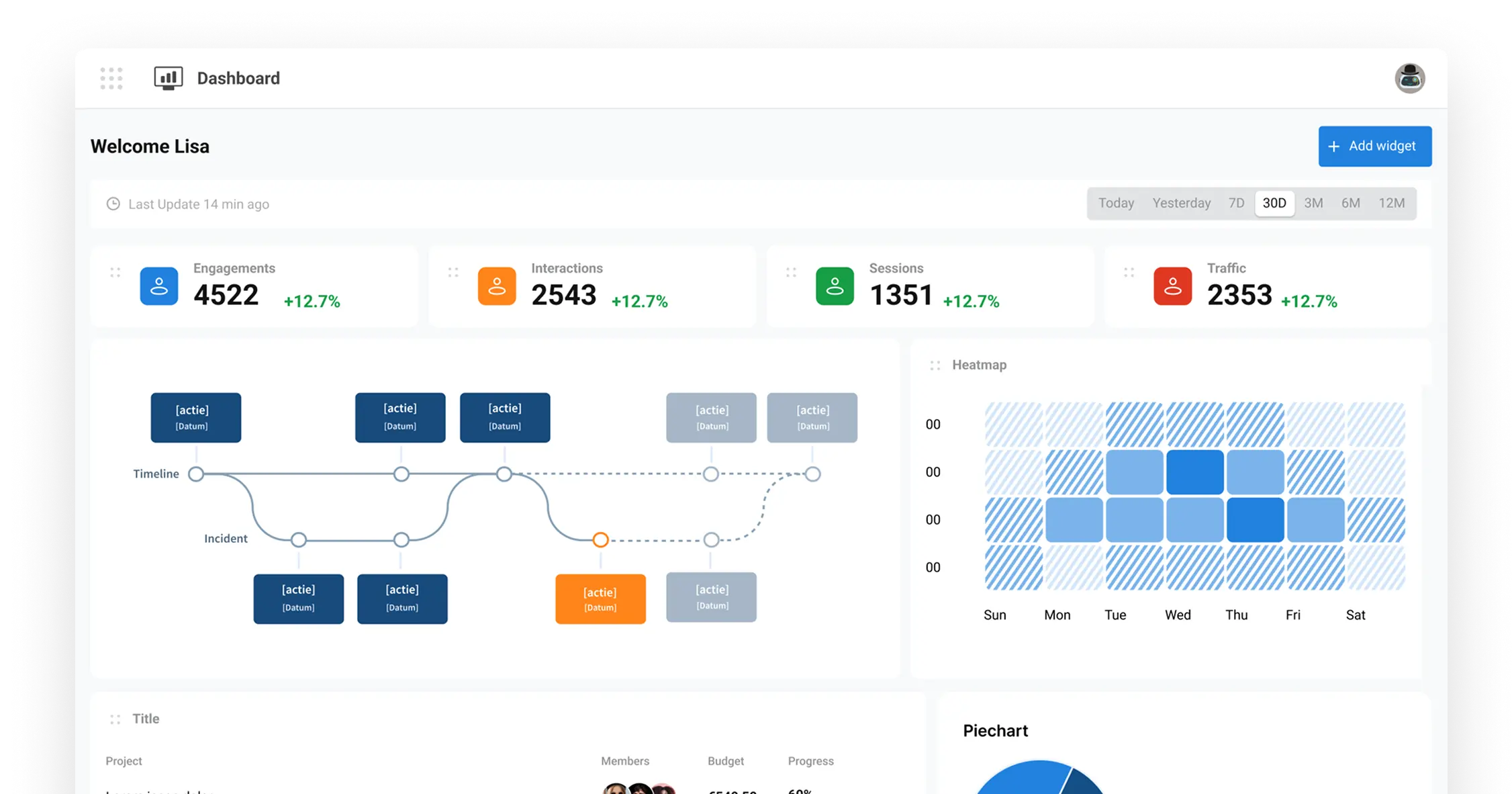Screen dimensions: 1512x794
Task: Select the Yesterday time range
Action: click(x=1181, y=204)
